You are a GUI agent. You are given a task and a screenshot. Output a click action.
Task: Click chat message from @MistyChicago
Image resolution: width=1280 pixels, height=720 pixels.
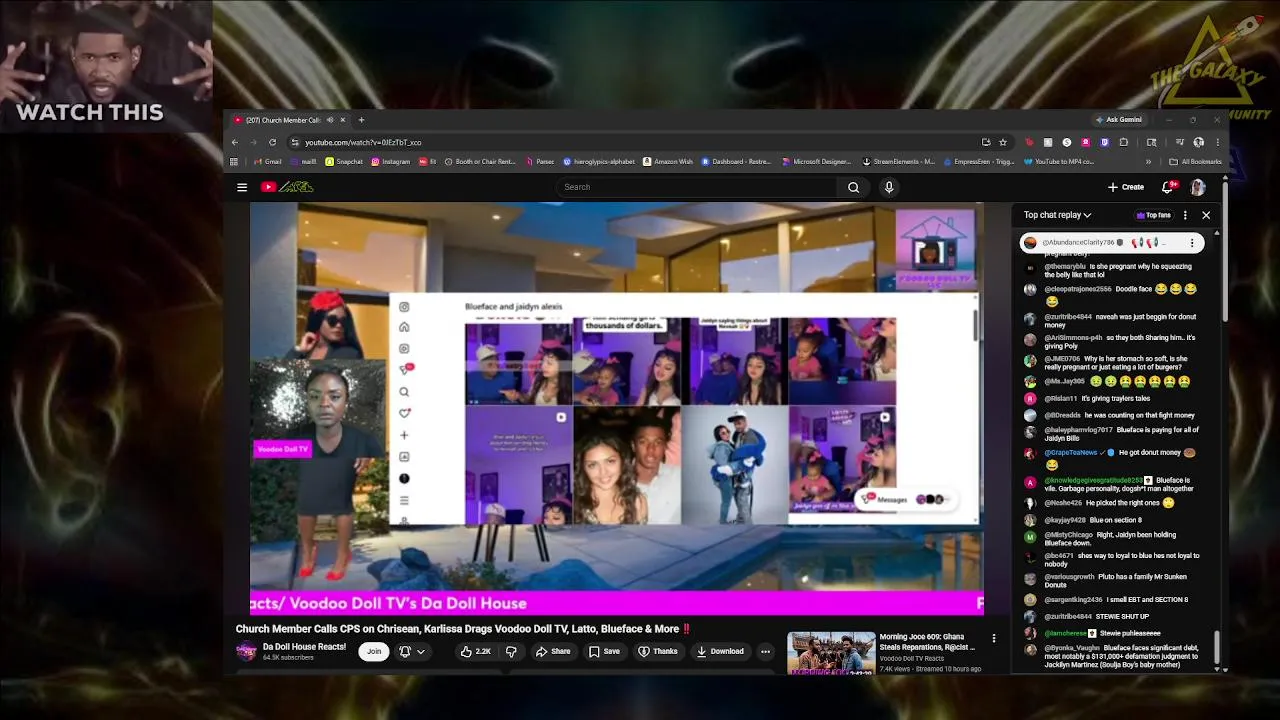(x=1112, y=536)
